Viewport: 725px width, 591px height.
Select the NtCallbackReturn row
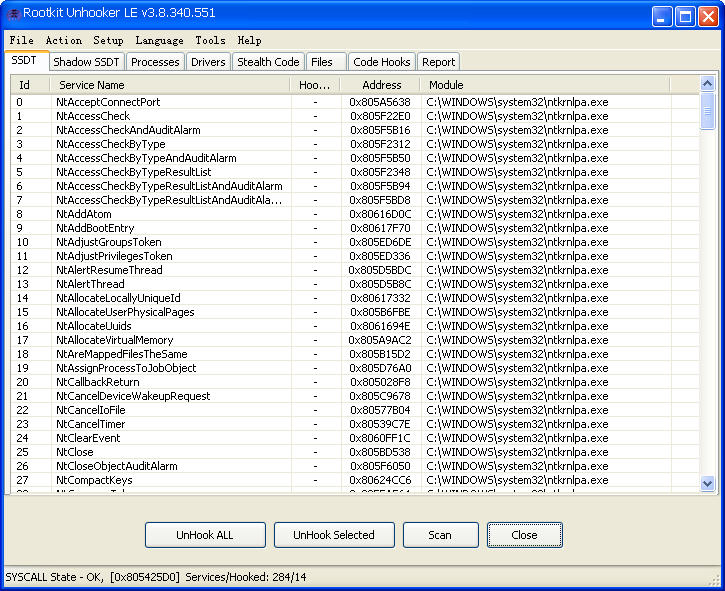coord(355,382)
